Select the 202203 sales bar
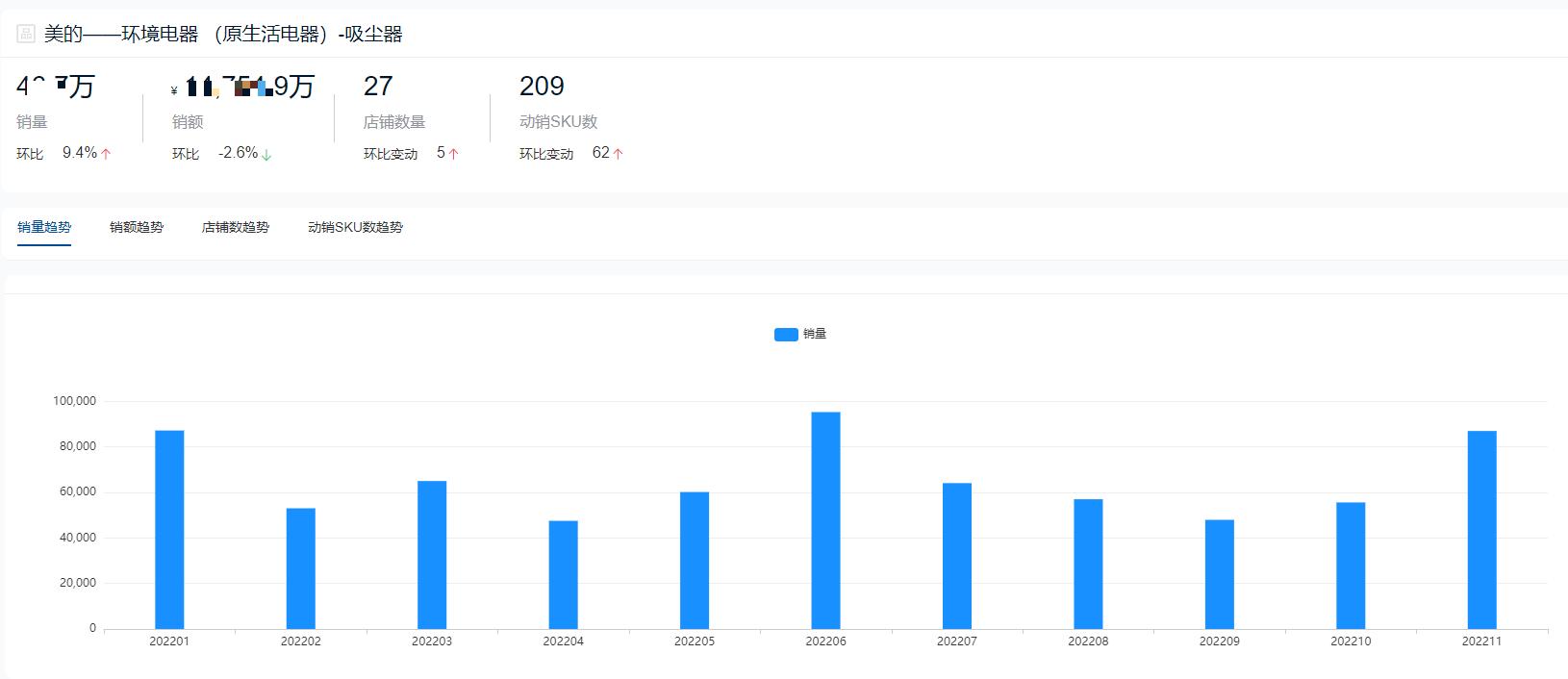1568x679 pixels. tap(432, 555)
